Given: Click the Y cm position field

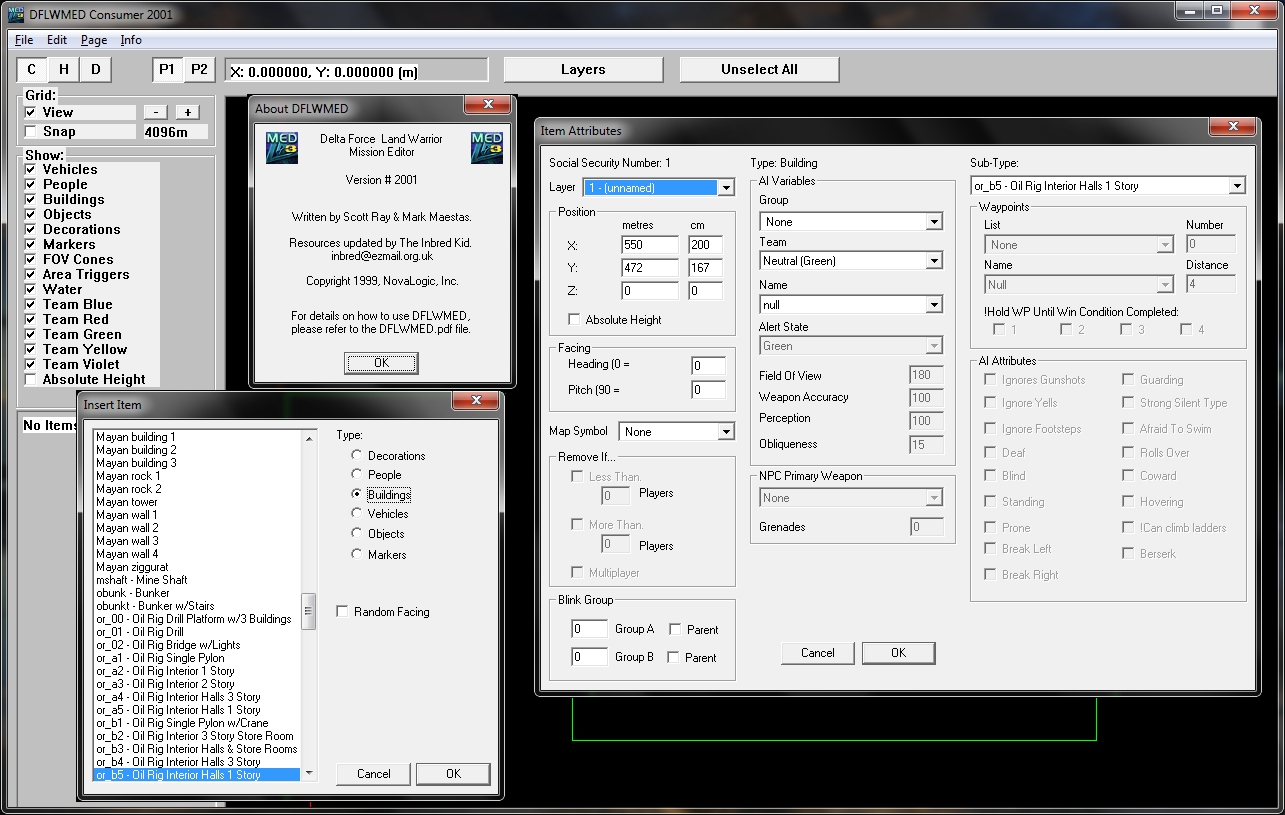Looking at the screenshot, I should [706, 268].
